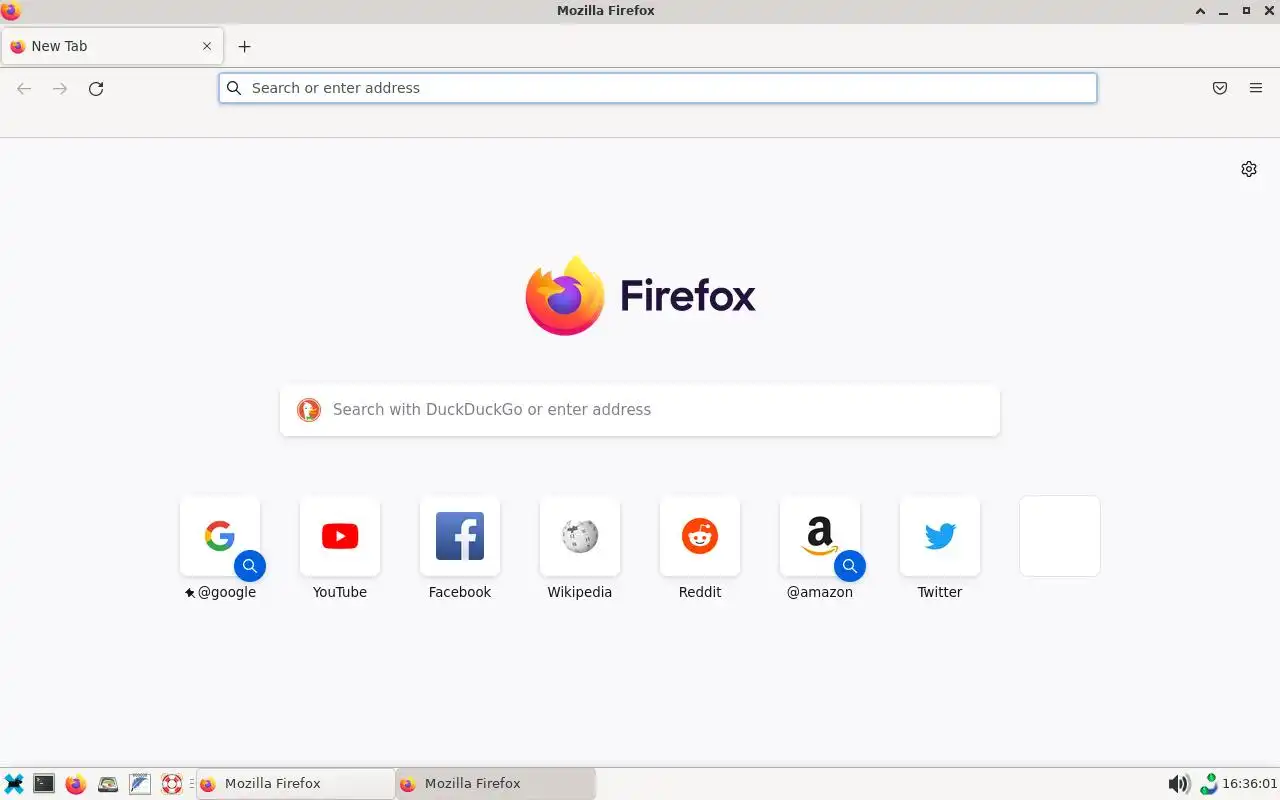This screenshot has width=1280, height=800.
Task: Open the taskbar start menu X icon
Action: [x=14, y=784]
